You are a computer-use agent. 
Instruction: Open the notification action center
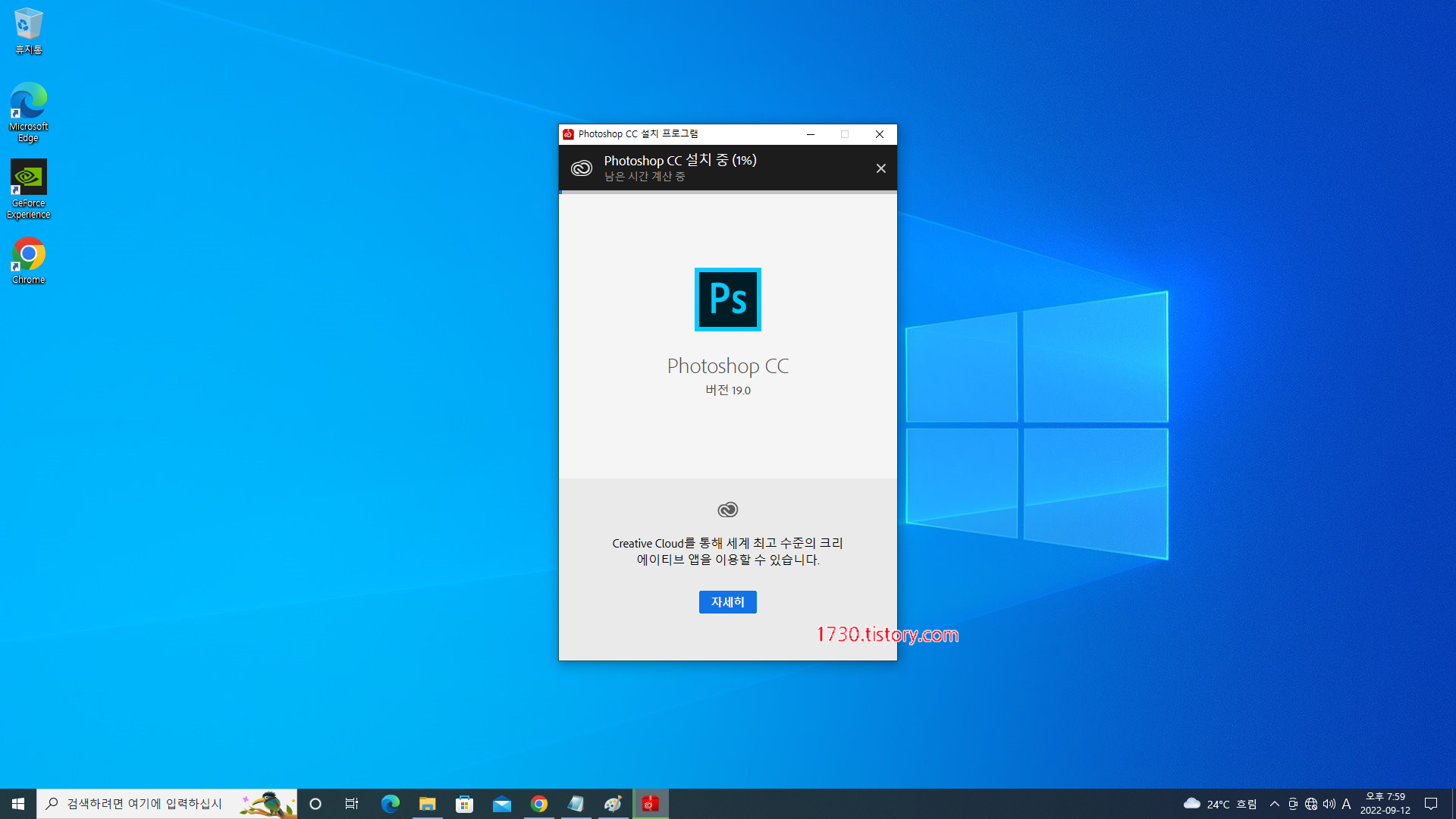(1431, 804)
